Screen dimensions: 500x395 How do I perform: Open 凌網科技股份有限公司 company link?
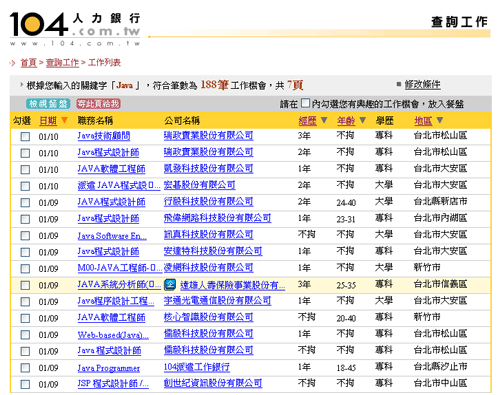(x=208, y=268)
